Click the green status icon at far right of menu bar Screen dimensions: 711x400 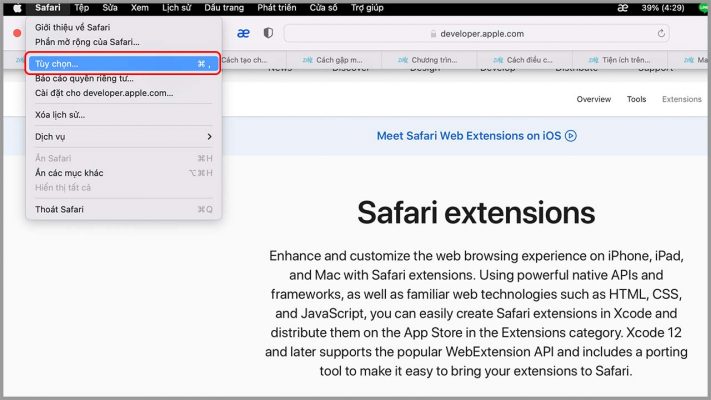(703, 7)
